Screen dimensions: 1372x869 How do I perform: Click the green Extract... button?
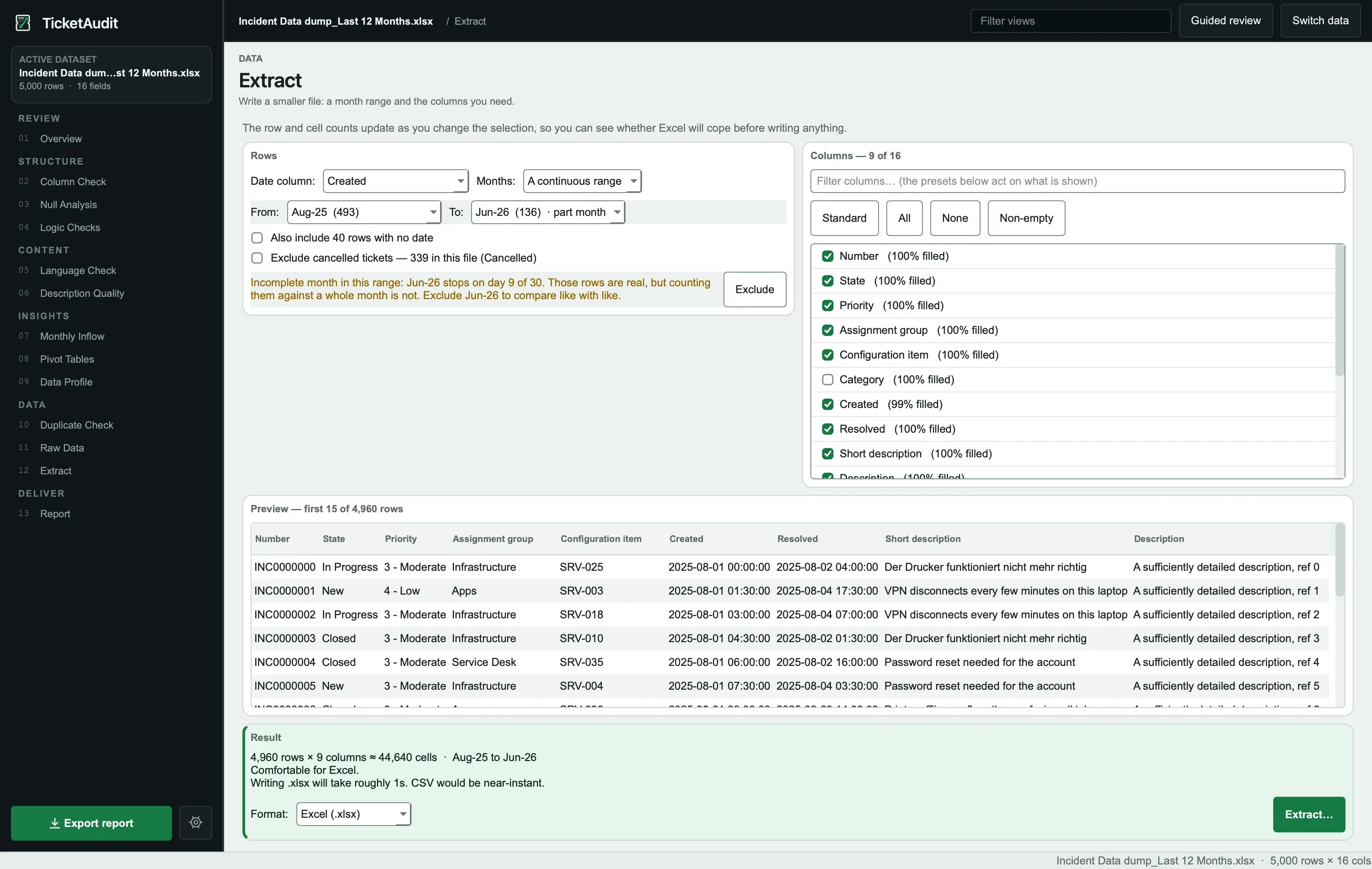1309,814
